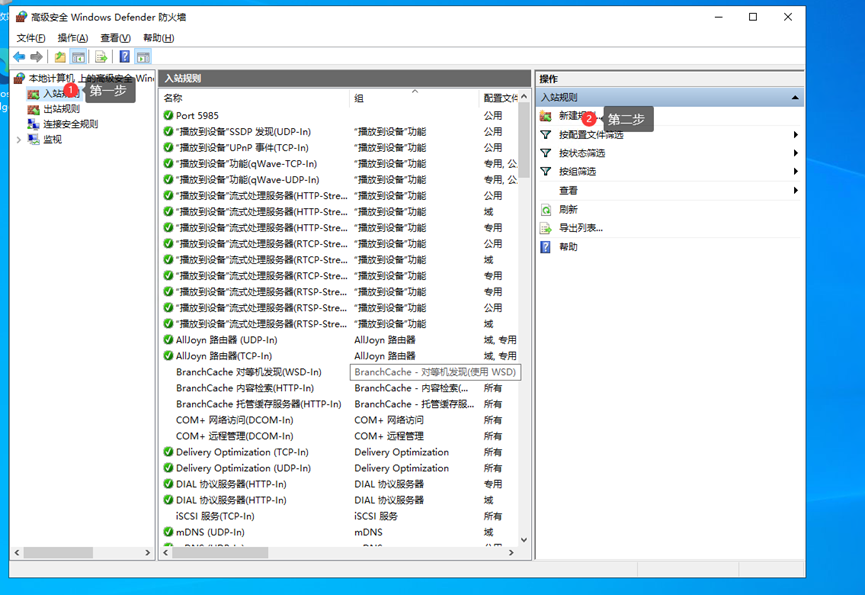Click the rules list vertical scroll up arrow
This screenshot has width=865, height=595.
(x=524, y=97)
